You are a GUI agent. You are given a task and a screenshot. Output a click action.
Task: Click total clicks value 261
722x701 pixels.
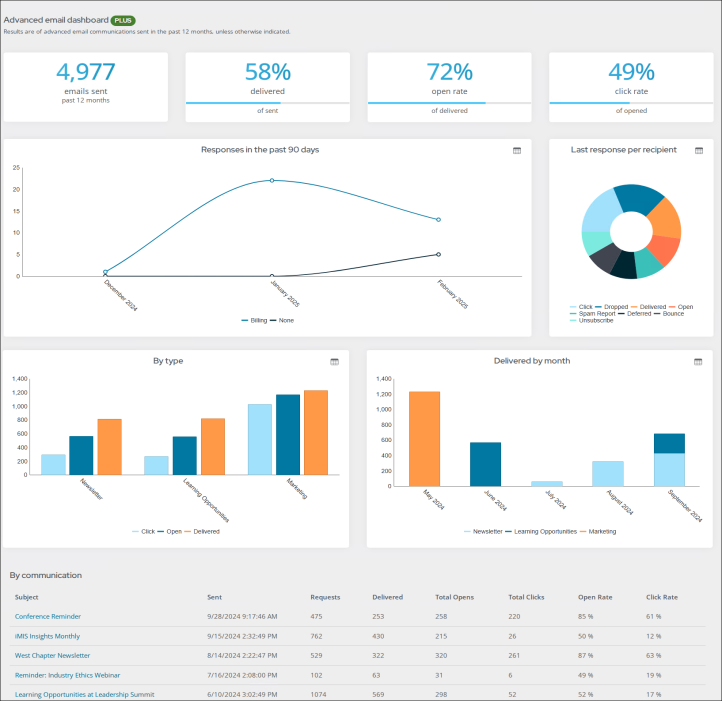click(514, 655)
